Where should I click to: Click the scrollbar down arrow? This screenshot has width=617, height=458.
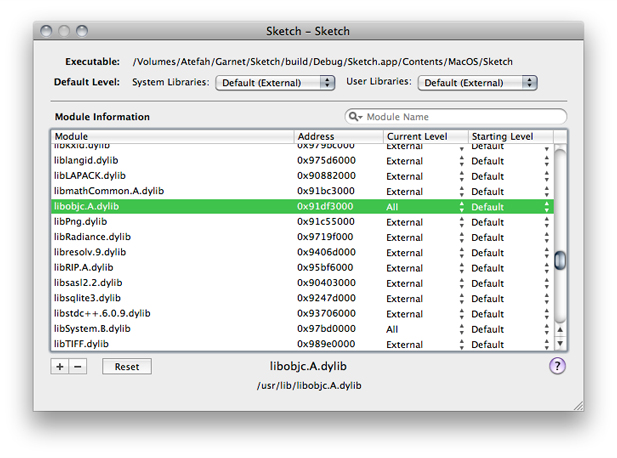(x=560, y=343)
